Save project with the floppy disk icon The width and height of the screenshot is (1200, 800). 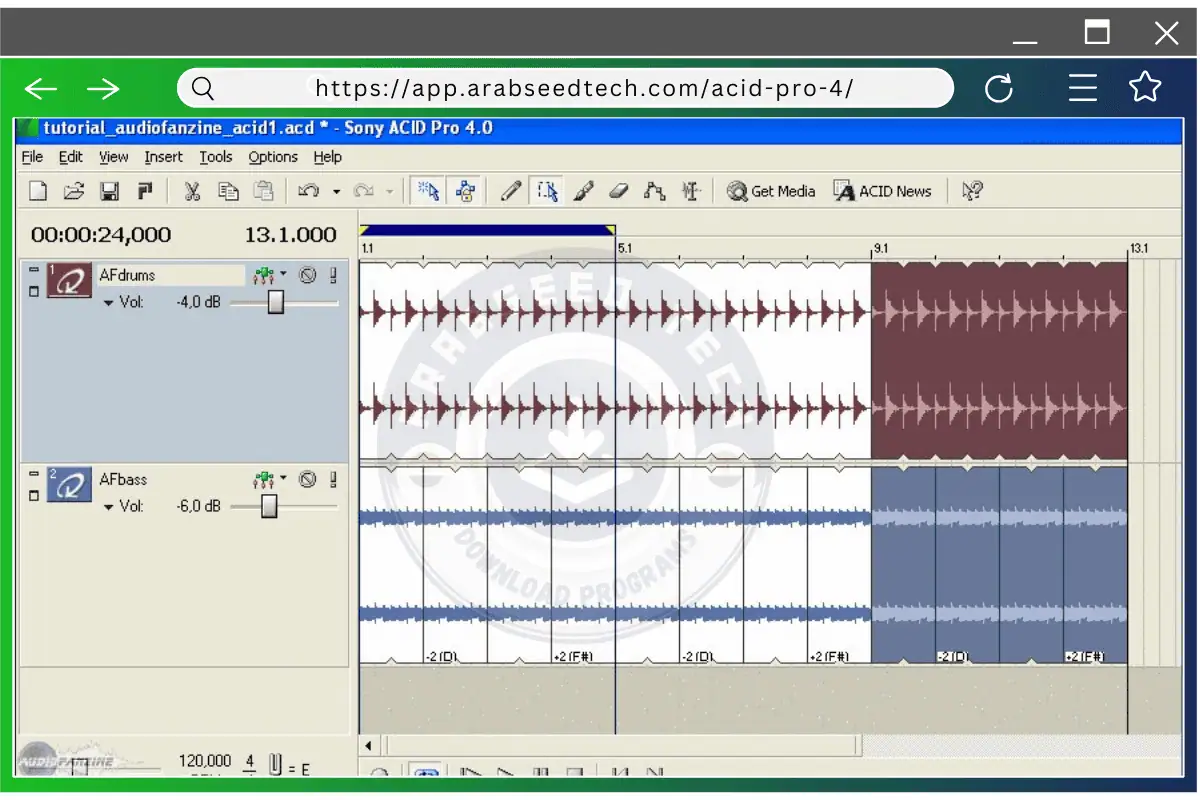(x=109, y=191)
